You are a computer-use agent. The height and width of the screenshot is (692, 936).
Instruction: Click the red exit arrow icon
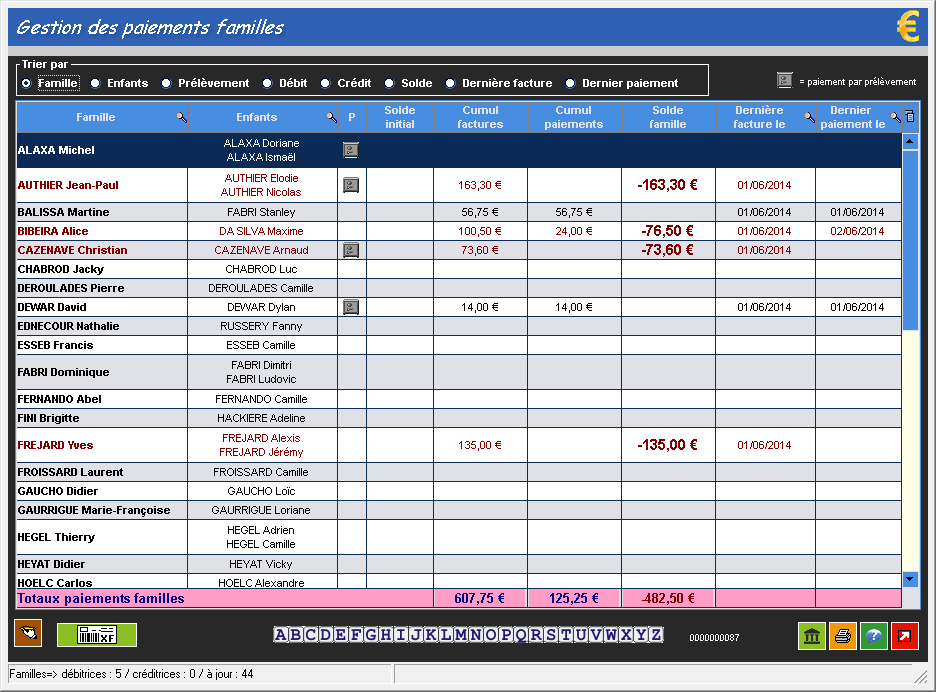[905, 635]
